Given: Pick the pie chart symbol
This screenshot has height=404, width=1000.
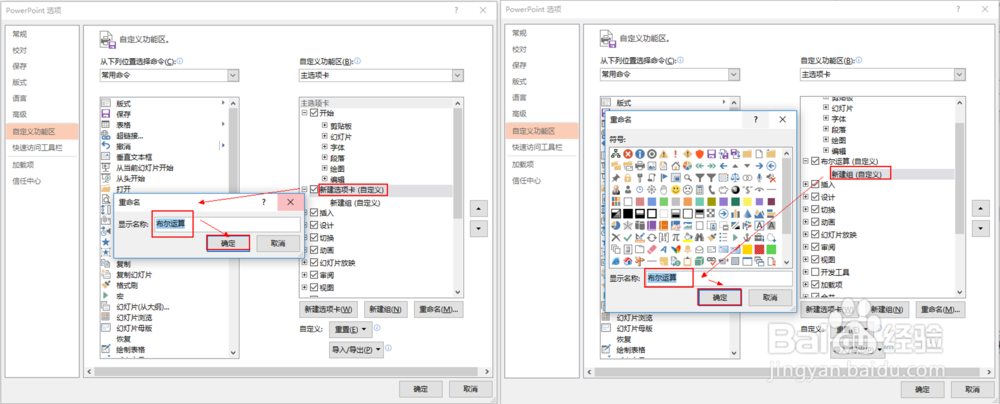Looking at the screenshot, I should click(688, 166).
